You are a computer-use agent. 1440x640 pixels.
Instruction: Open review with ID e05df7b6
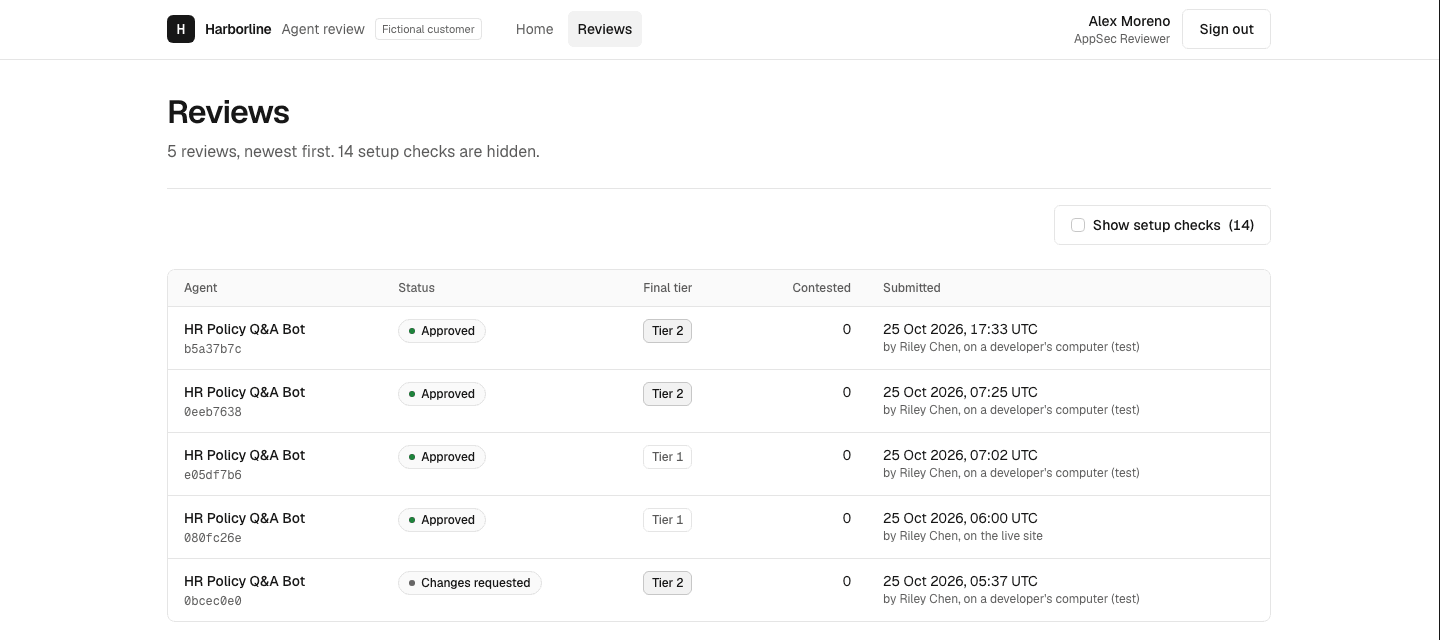pyautogui.click(x=719, y=464)
